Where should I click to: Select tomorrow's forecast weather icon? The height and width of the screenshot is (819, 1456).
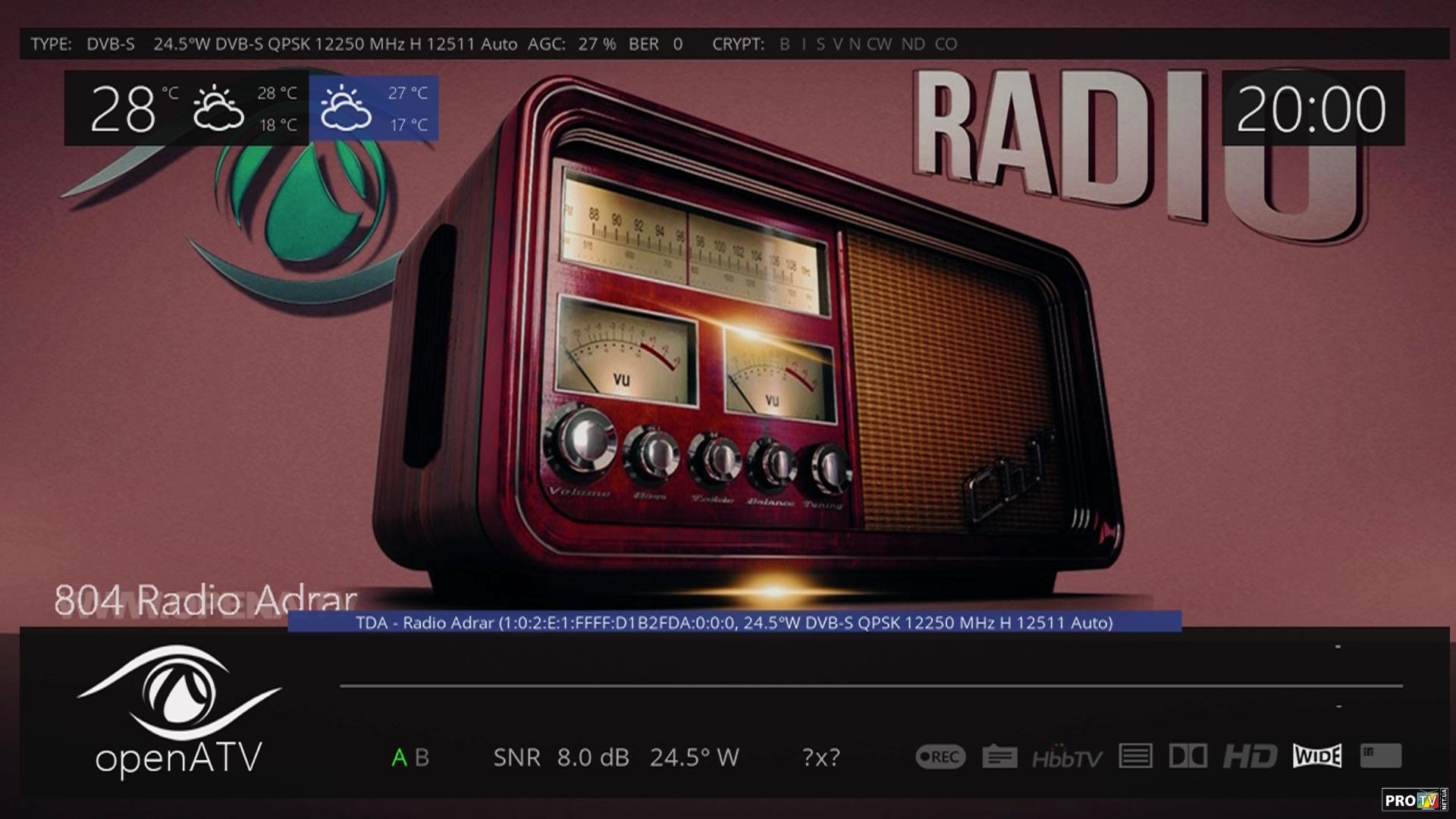click(x=346, y=108)
